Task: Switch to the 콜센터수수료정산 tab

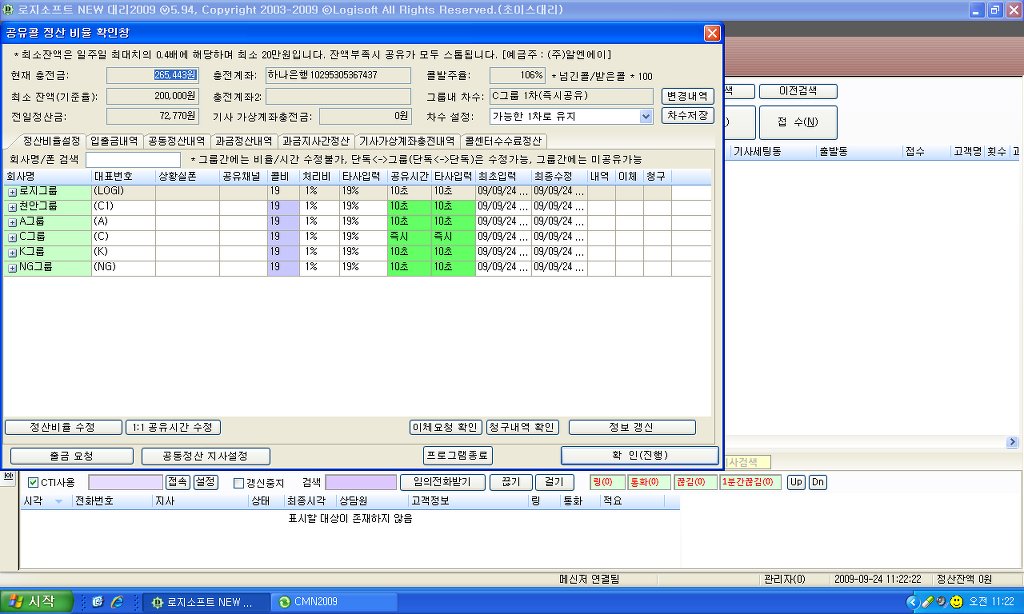Action: click(x=503, y=141)
